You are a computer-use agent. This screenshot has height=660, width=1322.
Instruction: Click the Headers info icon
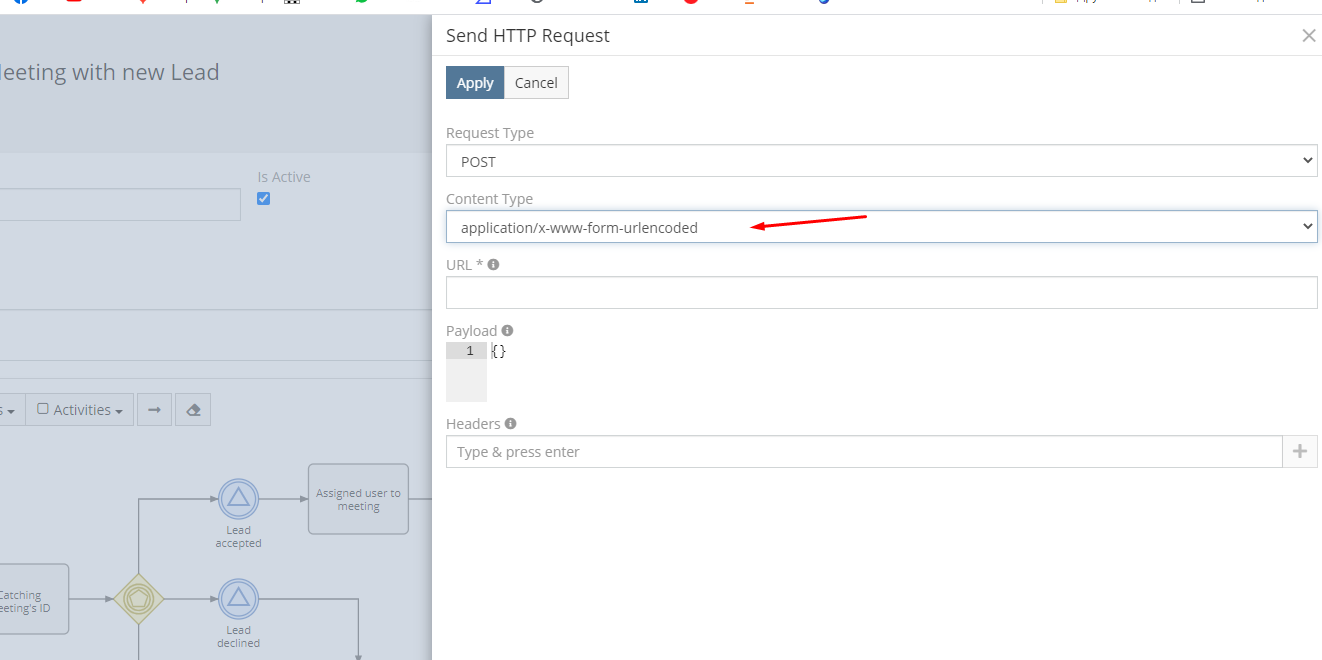click(511, 424)
